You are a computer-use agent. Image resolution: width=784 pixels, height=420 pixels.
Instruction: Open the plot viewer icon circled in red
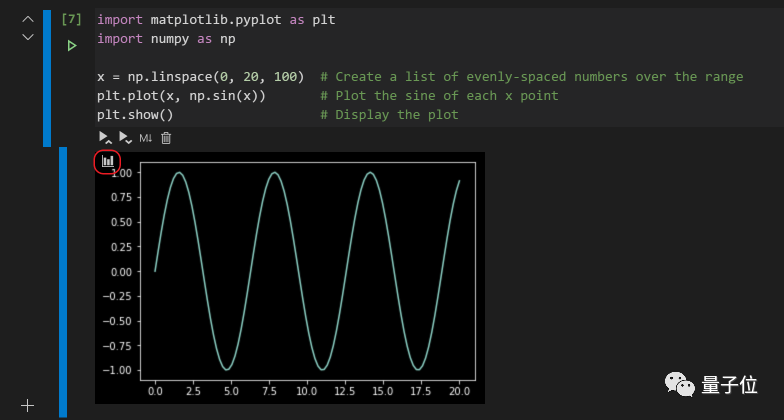[107, 161]
